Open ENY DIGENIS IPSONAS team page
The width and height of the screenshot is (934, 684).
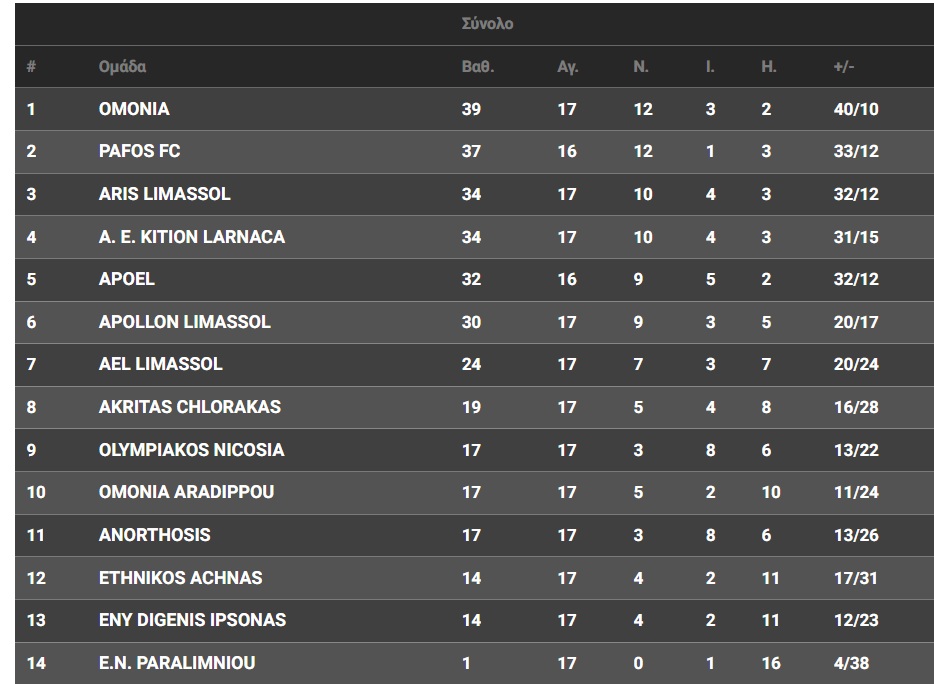click(192, 620)
